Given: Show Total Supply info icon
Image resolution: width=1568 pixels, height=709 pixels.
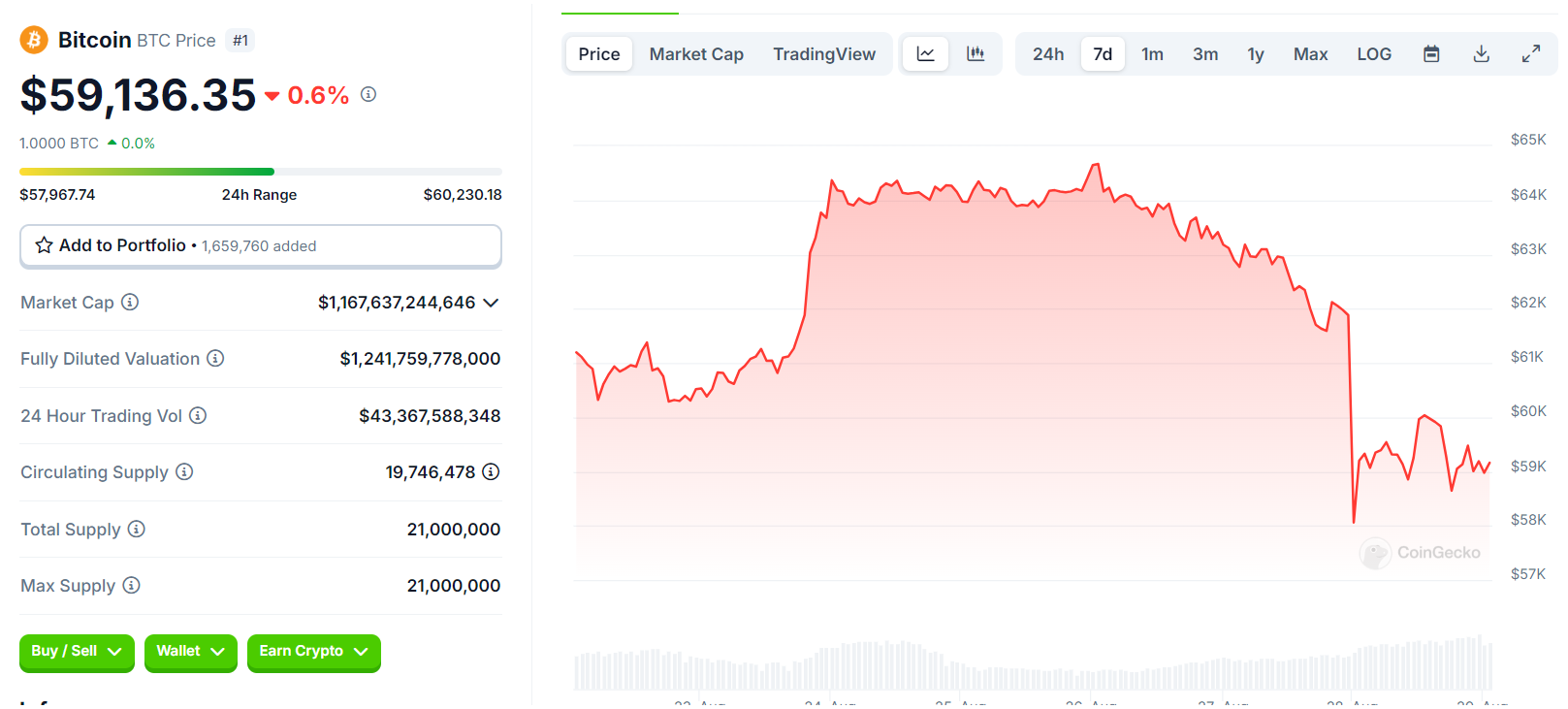Looking at the screenshot, I should [137, 529].
